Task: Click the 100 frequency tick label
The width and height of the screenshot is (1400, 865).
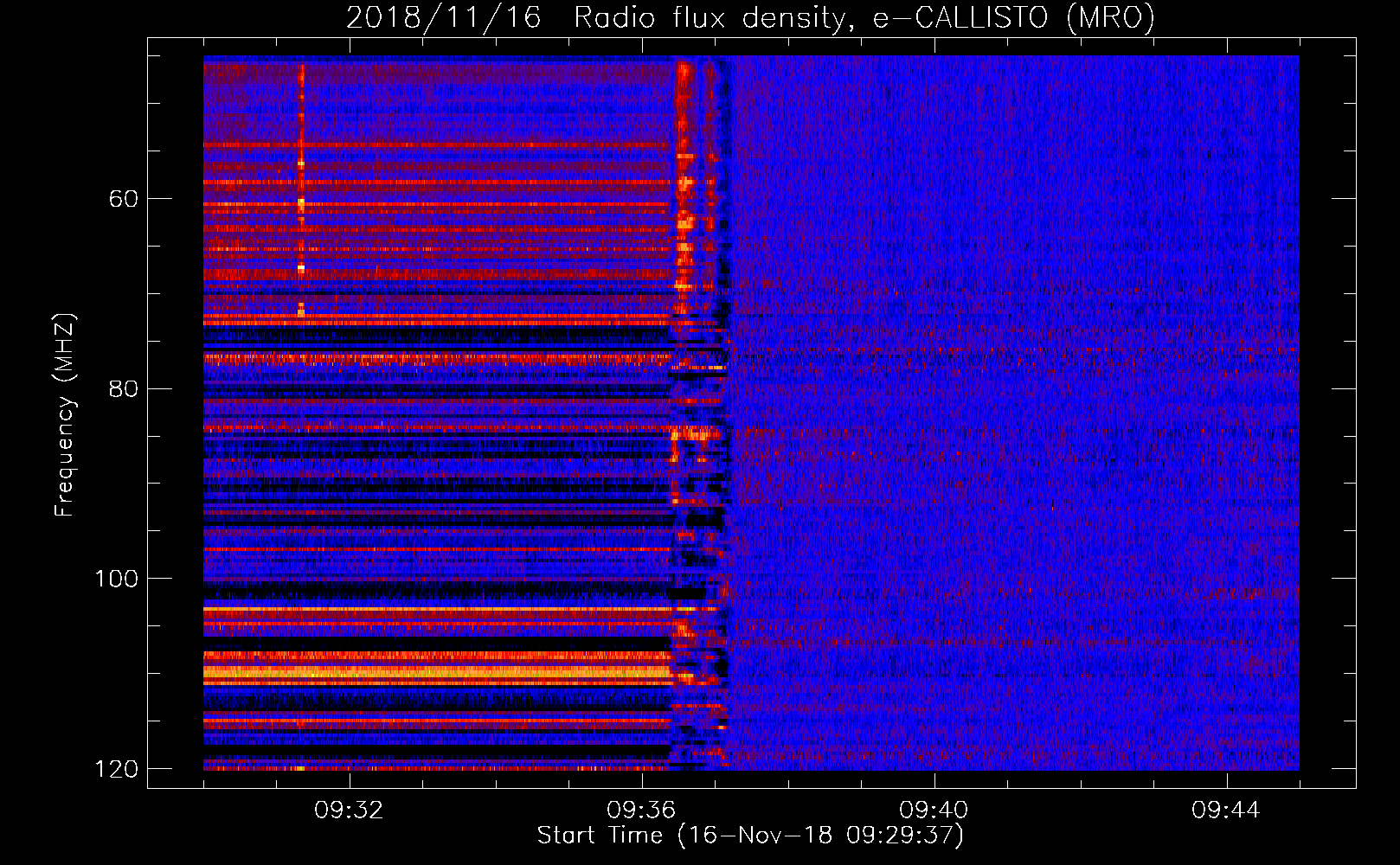Action: pos(116,579)
